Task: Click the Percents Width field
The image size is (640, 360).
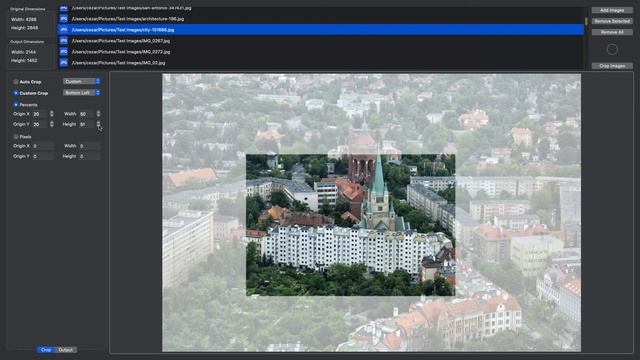Action: pyautogui.click(x=87, y=114)
